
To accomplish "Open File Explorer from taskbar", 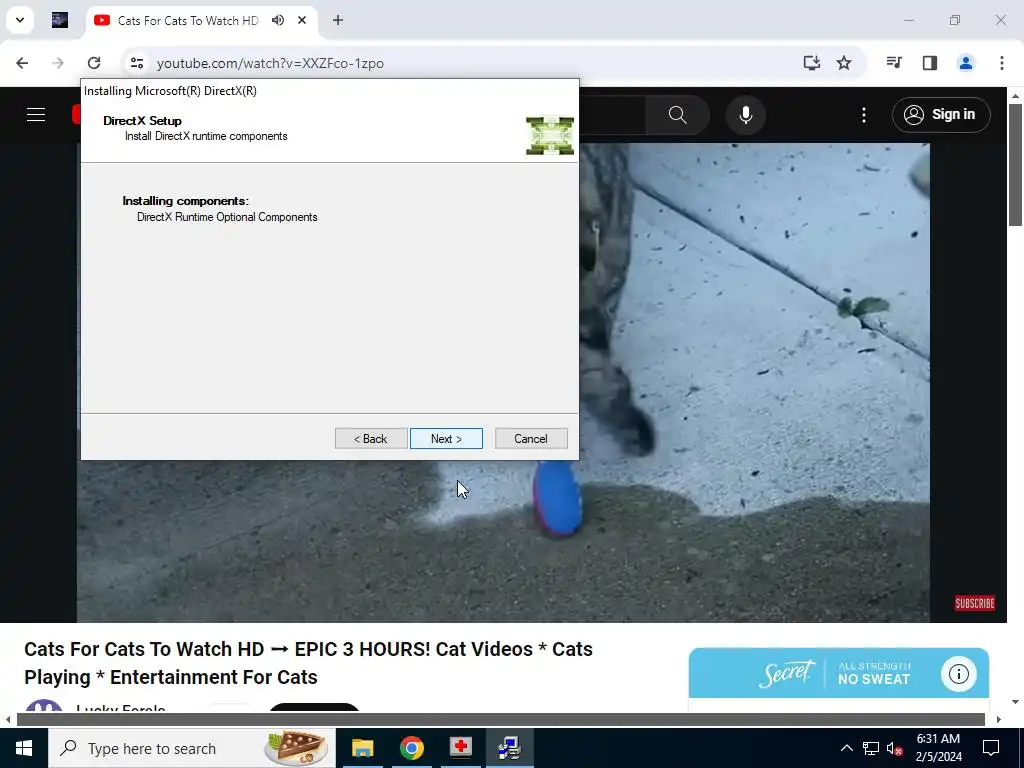I will 362,748.
